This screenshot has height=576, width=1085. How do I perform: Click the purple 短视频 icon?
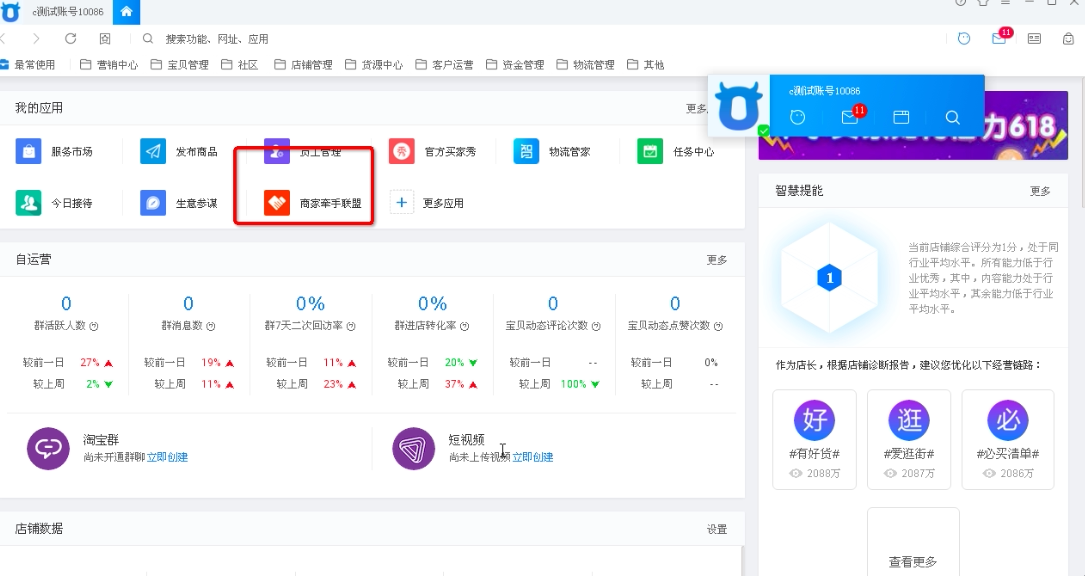click(414, 449)
